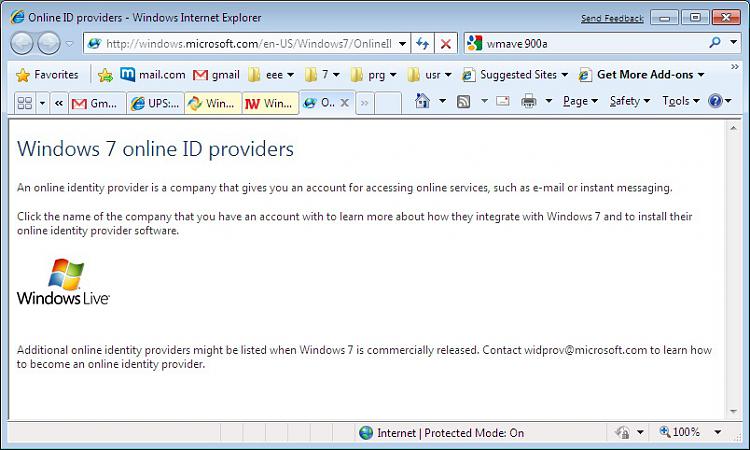This screenshot has height=450, width=750.
Task: Expand the usr favorites folder
Action: [x=430, y=75]
